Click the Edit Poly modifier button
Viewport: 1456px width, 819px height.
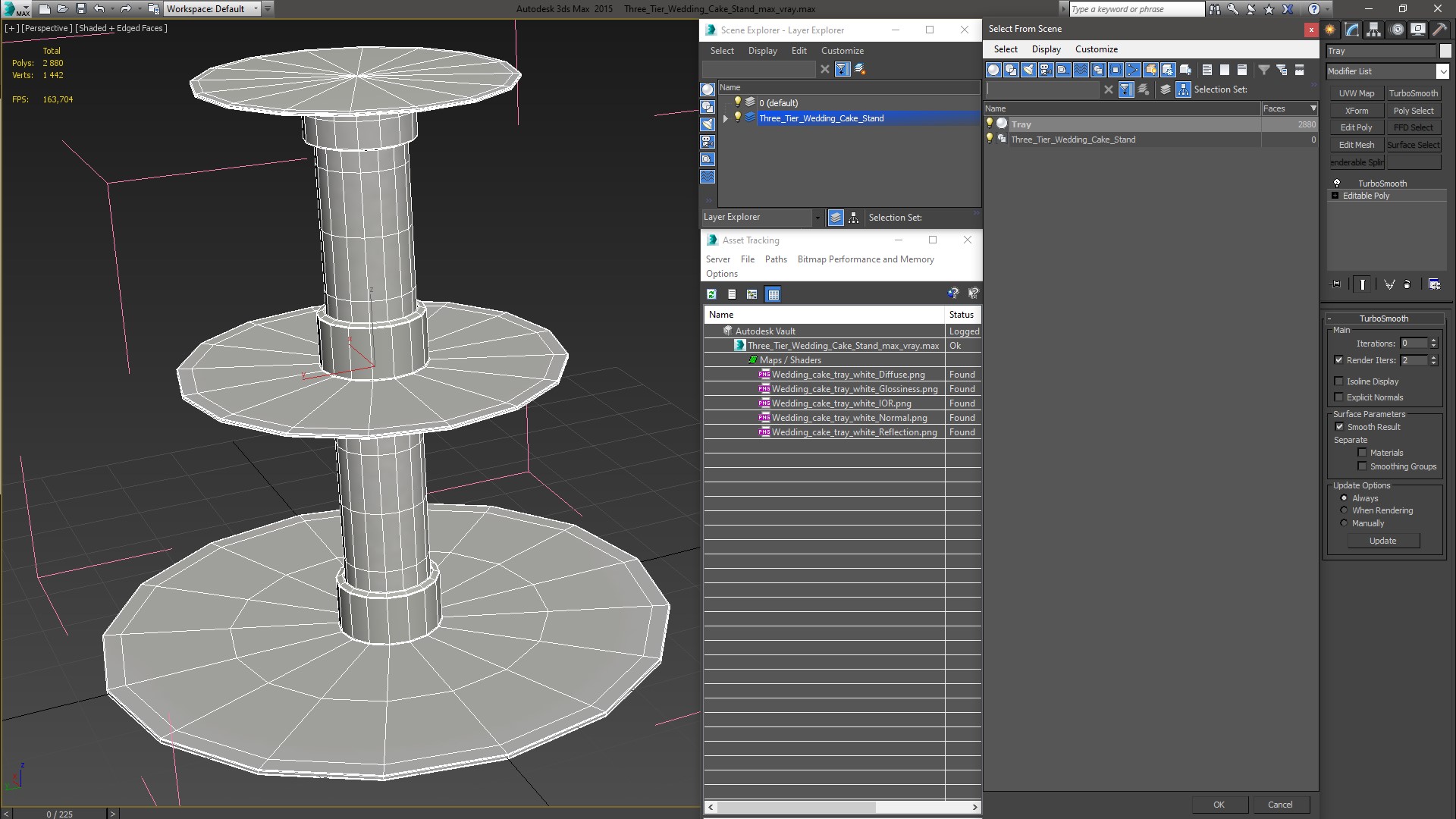click(1357, 127)
